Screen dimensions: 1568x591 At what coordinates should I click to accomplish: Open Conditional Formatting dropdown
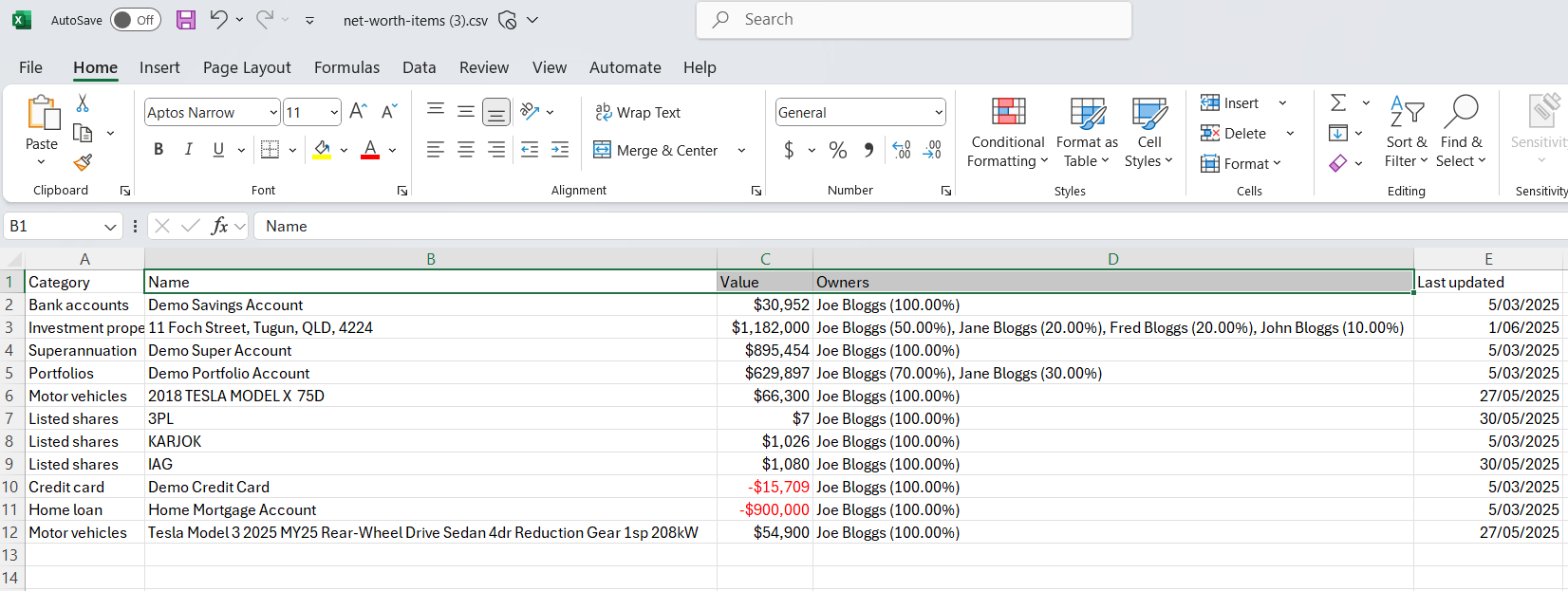tap(1007, 133)
